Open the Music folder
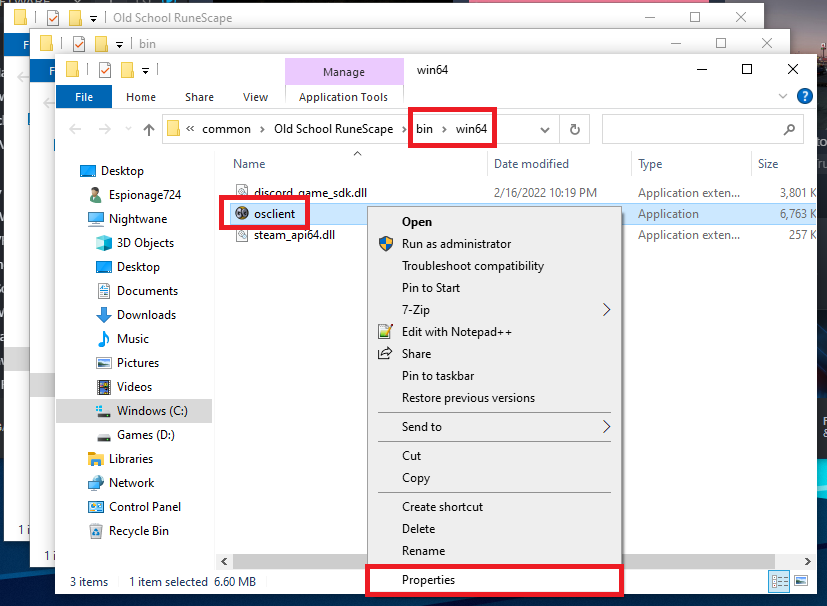This screenshot has width=827, height=606. pos(132,339)
